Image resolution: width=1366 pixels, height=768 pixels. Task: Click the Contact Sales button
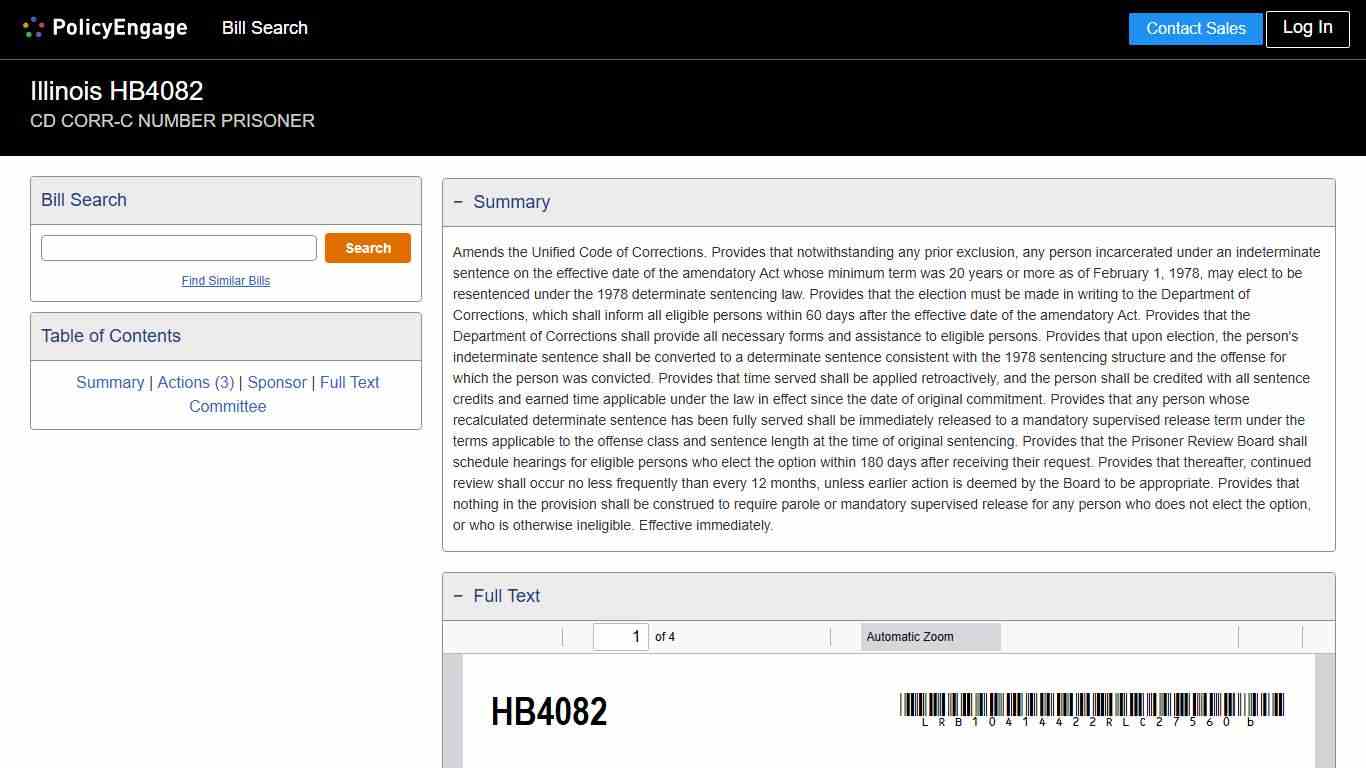[x=1195, y=28]
